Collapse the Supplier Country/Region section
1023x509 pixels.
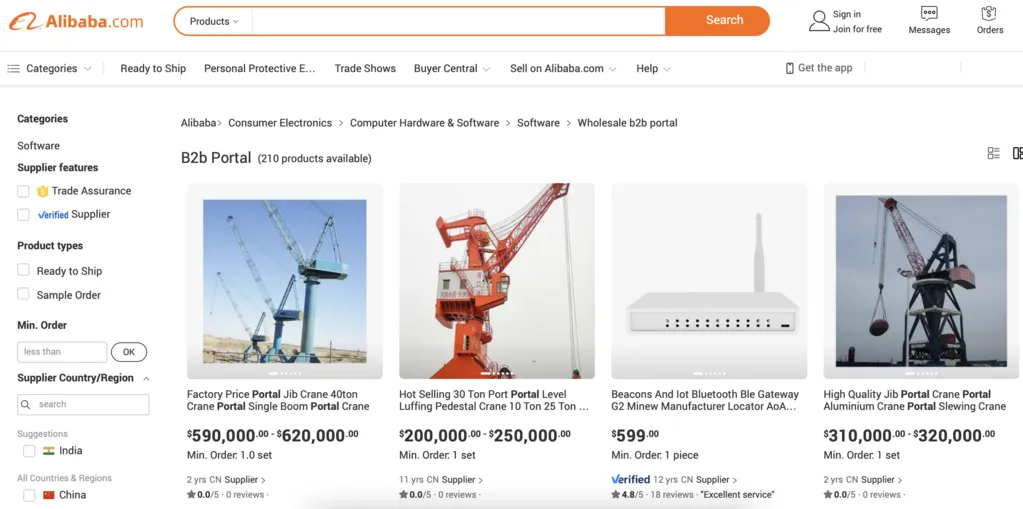(146, 379)
